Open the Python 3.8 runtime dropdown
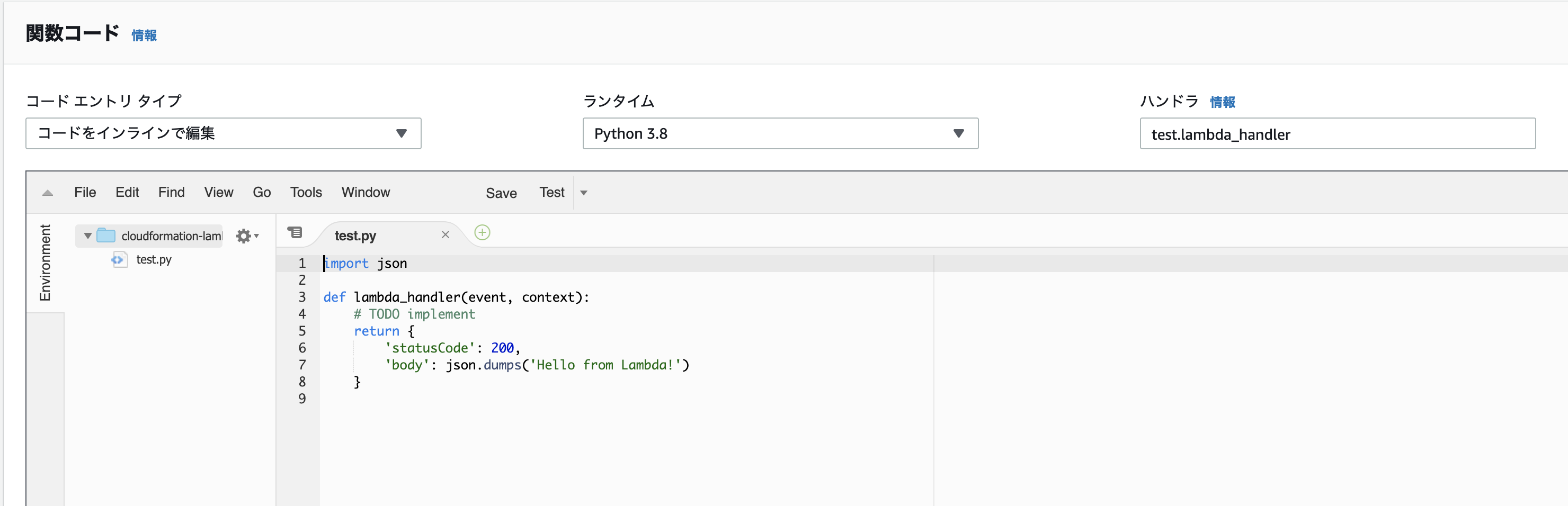Viewport: 1568px width, 506px height. click(780, 133)
